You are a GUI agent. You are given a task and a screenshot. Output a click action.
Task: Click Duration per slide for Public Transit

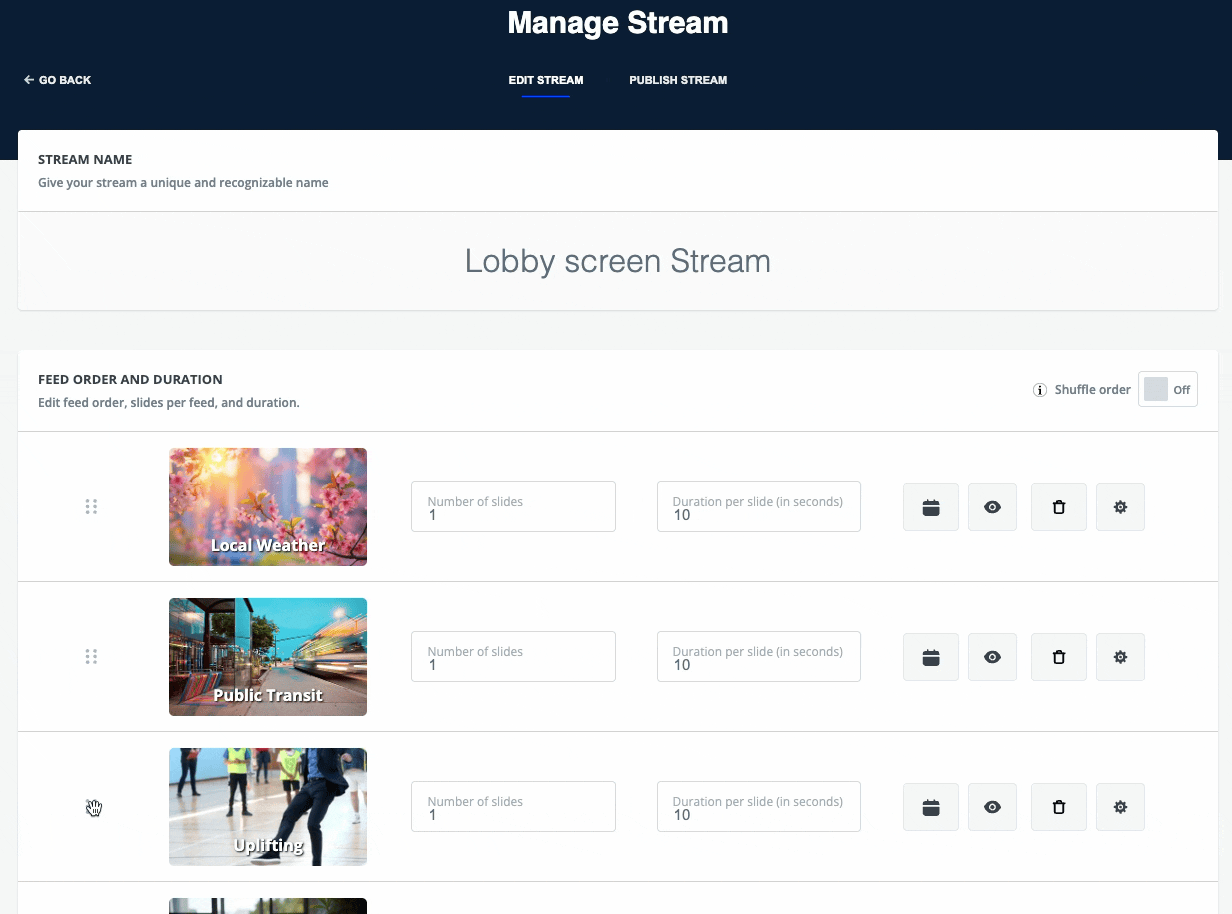[759, 657]
